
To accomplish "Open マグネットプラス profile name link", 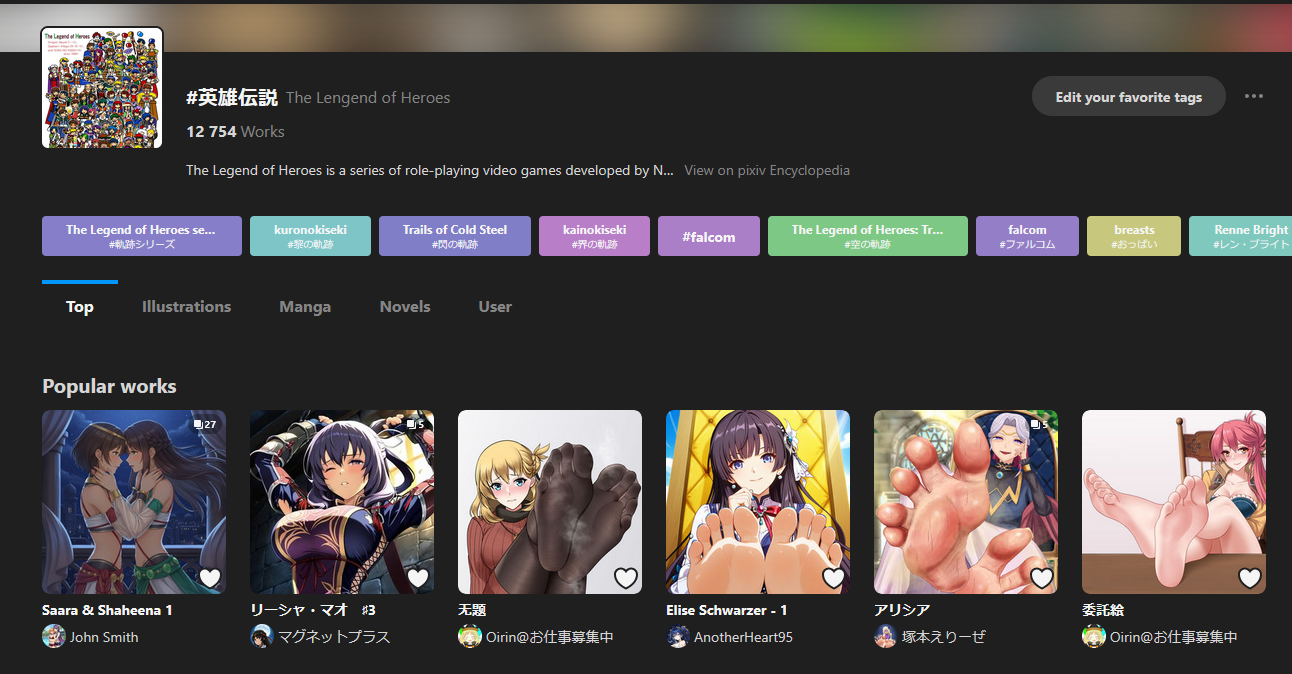I will coord(334,637).
